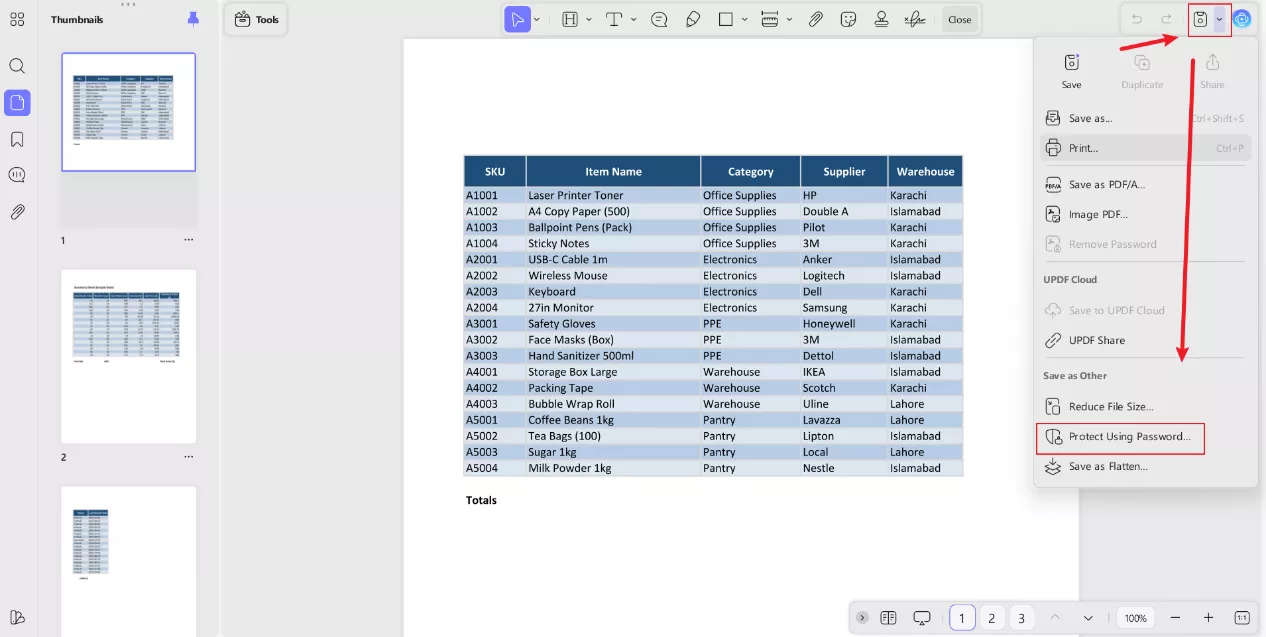Go to page 2 in bottom bar

coord(991,618)
